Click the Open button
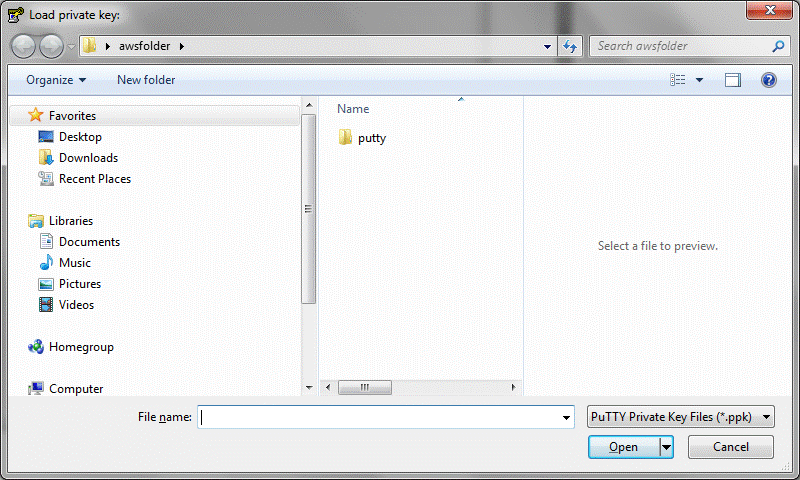The width and height of the screenshot is (800, 480). coord(623,447)
